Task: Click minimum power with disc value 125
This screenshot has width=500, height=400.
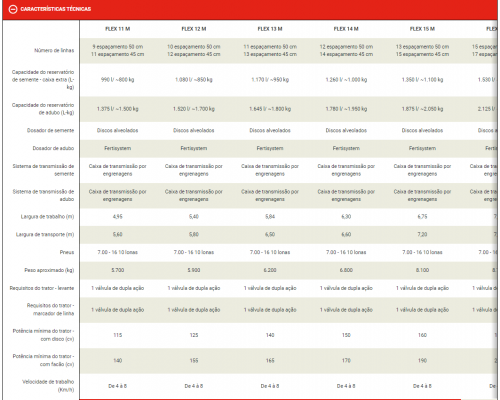Action: 194,335
